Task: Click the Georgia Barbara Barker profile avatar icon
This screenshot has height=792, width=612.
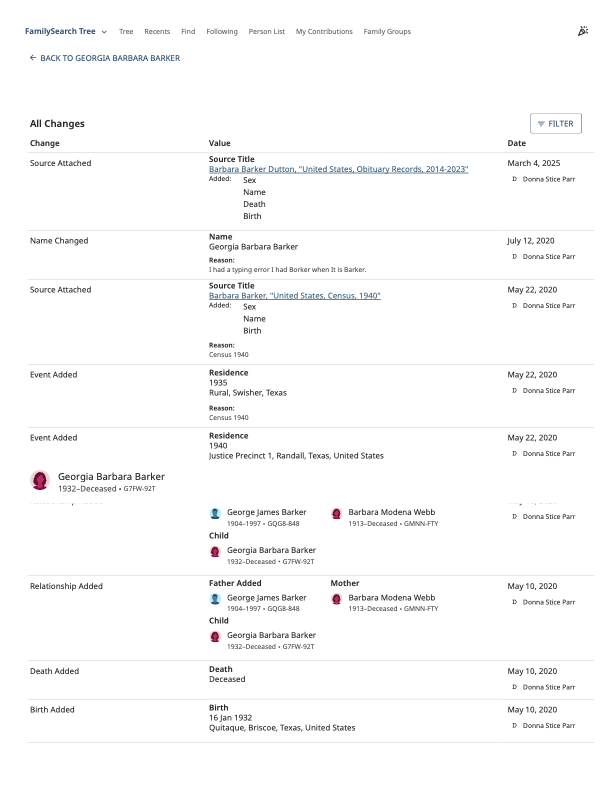Action: (x=40, y=480)
